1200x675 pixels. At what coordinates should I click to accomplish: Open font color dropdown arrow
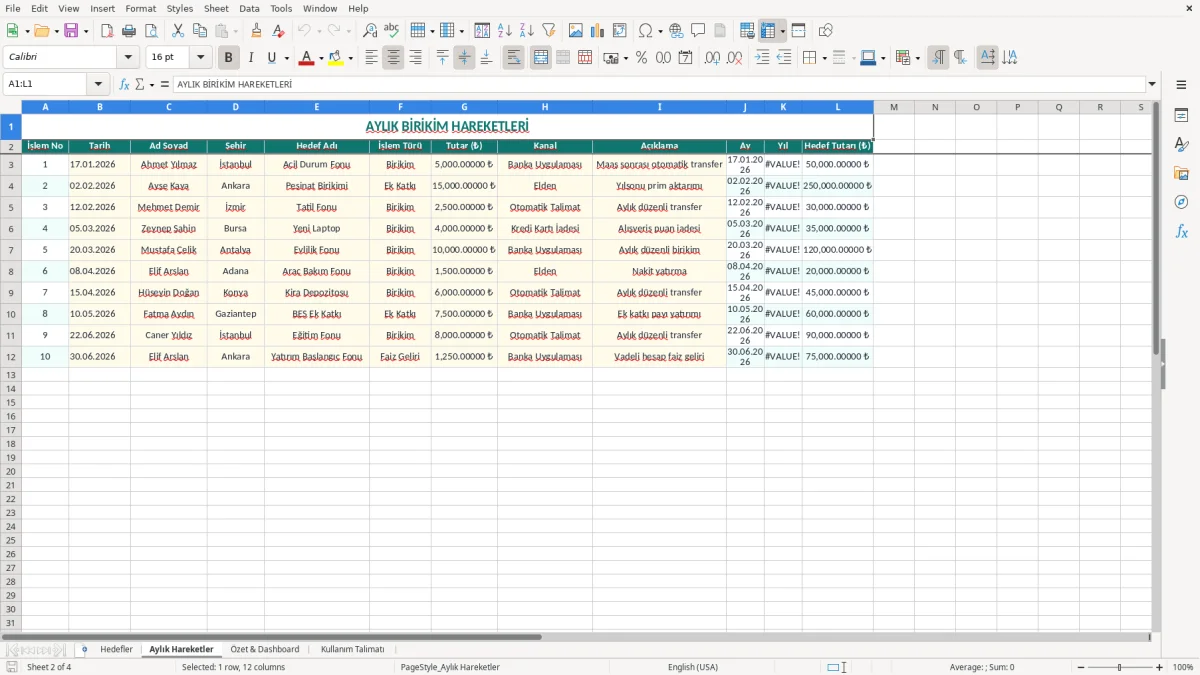321,58
